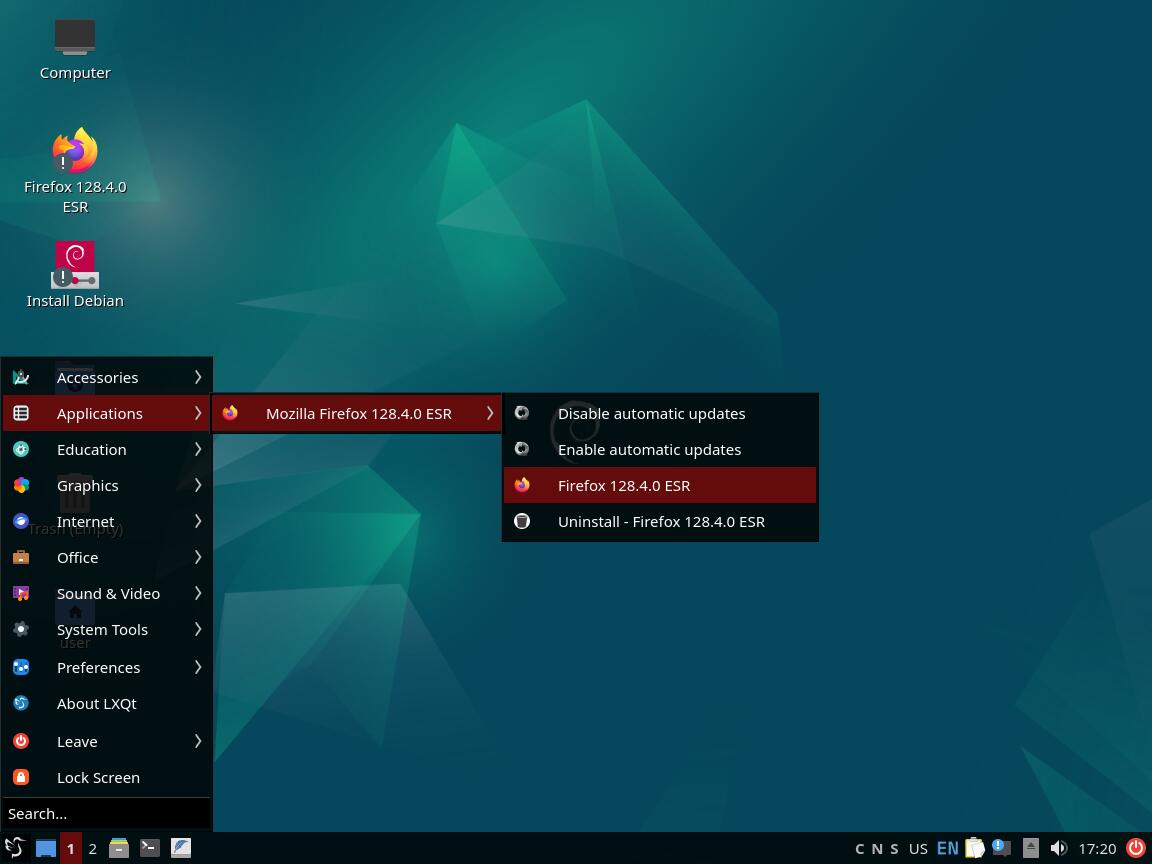
Task: Focus the menu Search field
Action: (107, 814)
